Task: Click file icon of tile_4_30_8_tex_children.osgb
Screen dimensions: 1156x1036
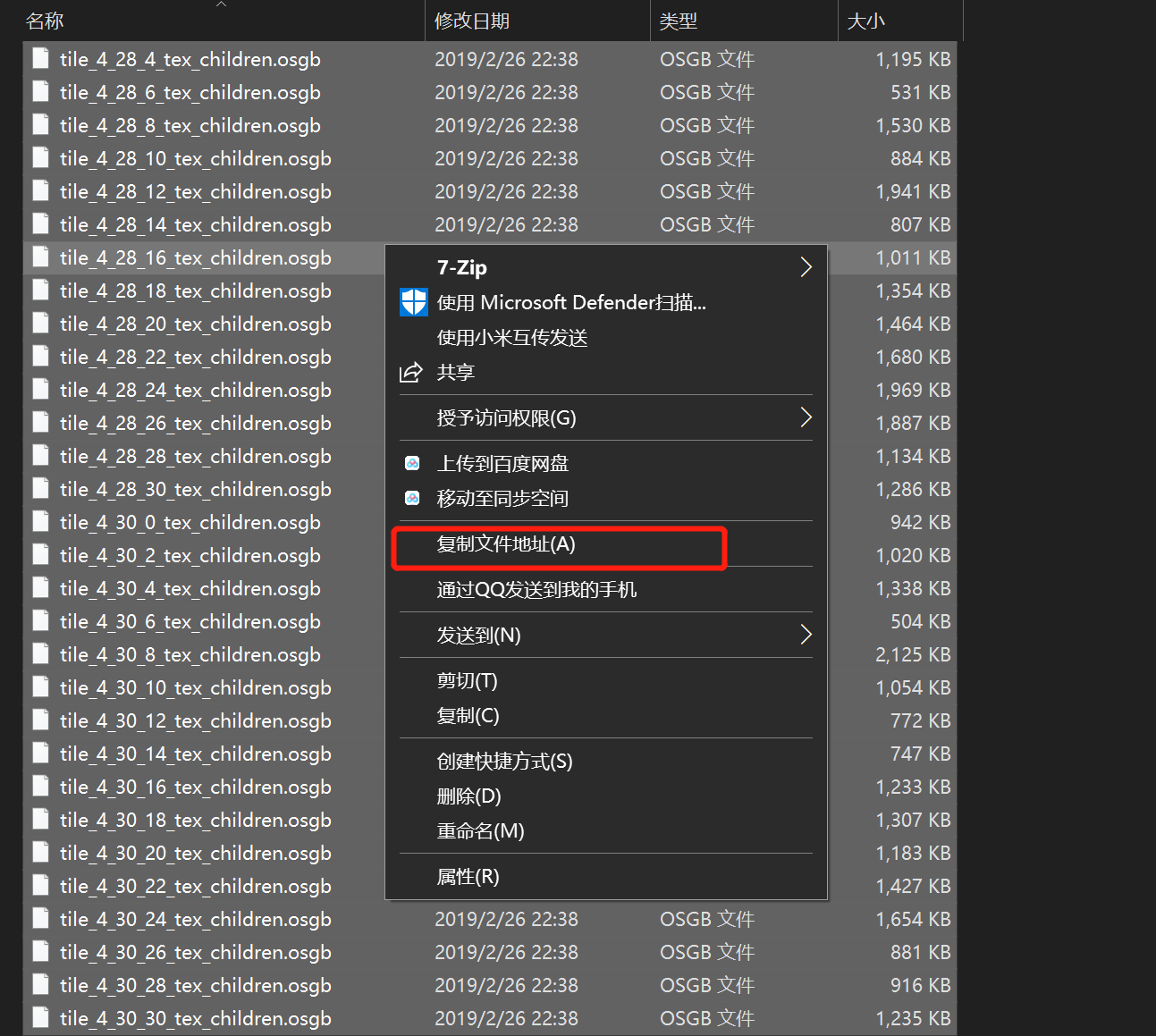Action: pyautogui.click(x=40, y=654)
